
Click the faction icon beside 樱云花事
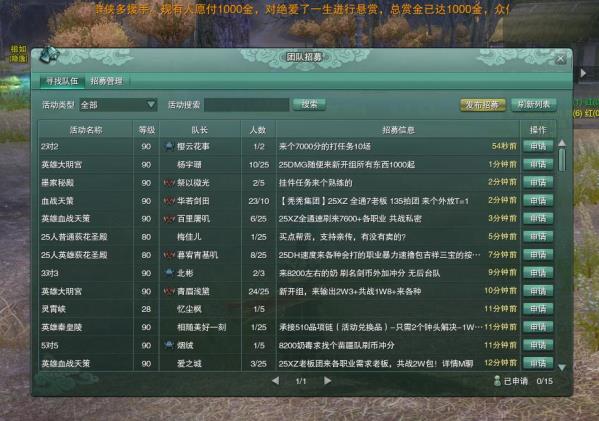tap(168, 146)
